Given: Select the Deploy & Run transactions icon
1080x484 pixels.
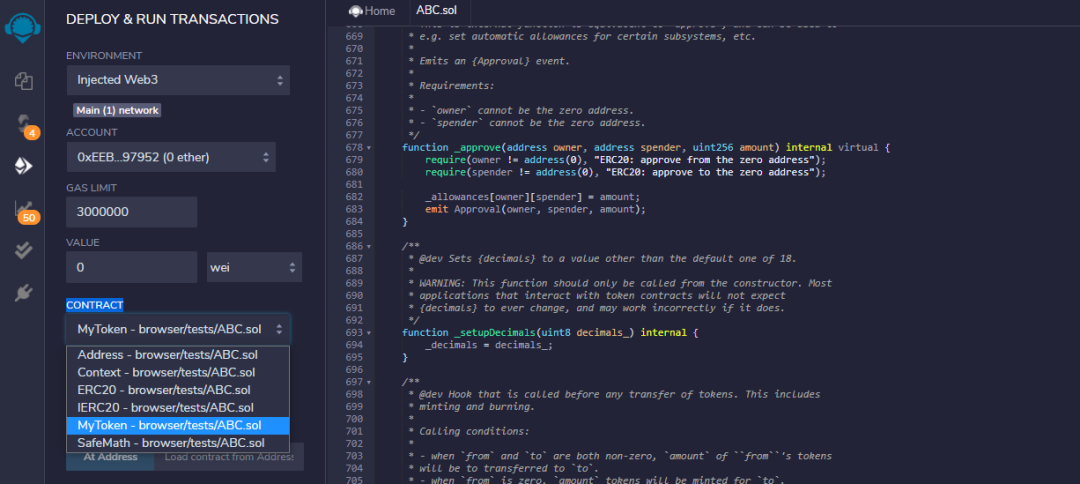Looking at the screenshot, I should pyautogui.click(x=22, y=166).
